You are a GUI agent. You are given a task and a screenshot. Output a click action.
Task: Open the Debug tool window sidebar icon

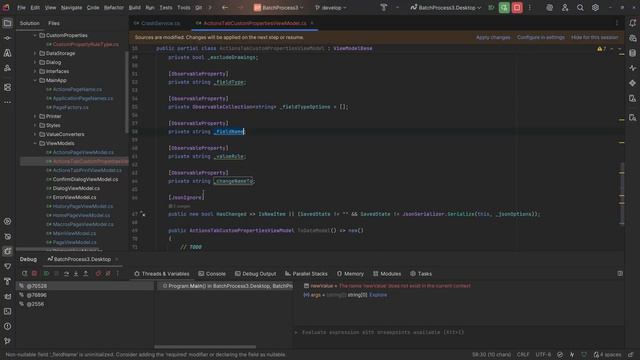[7, 251]
